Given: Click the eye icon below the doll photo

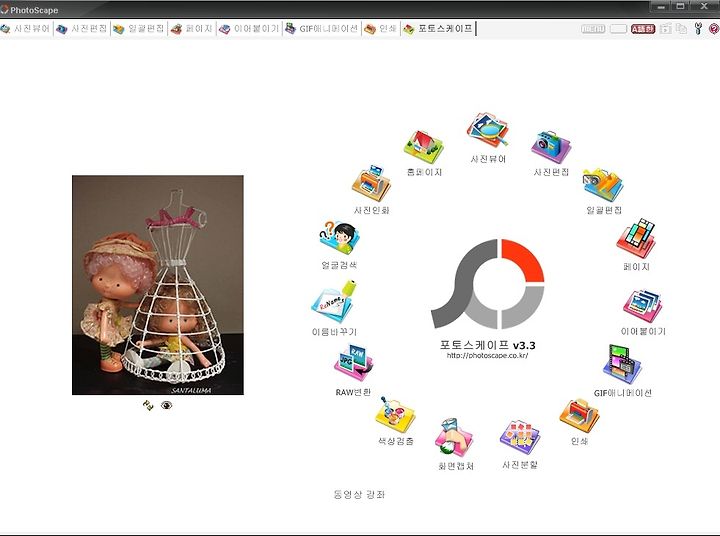Looking at the screenshot, I should pos(167,405).
